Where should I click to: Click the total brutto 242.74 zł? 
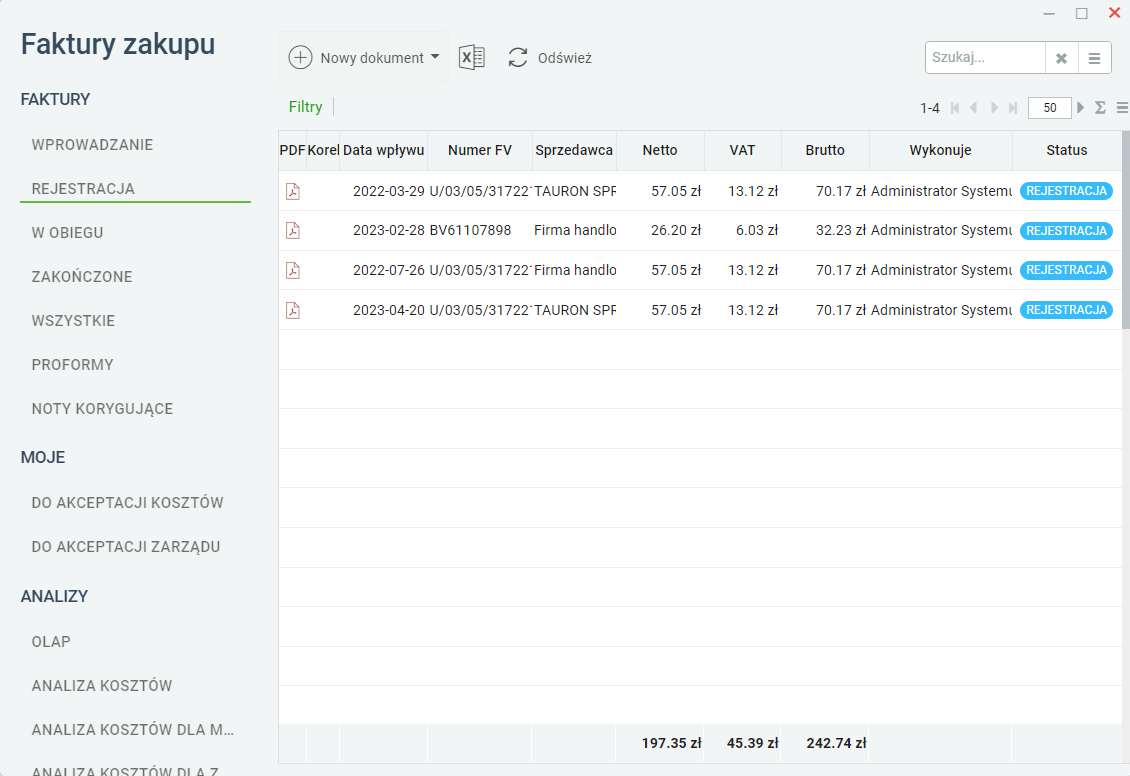(836, 743)
